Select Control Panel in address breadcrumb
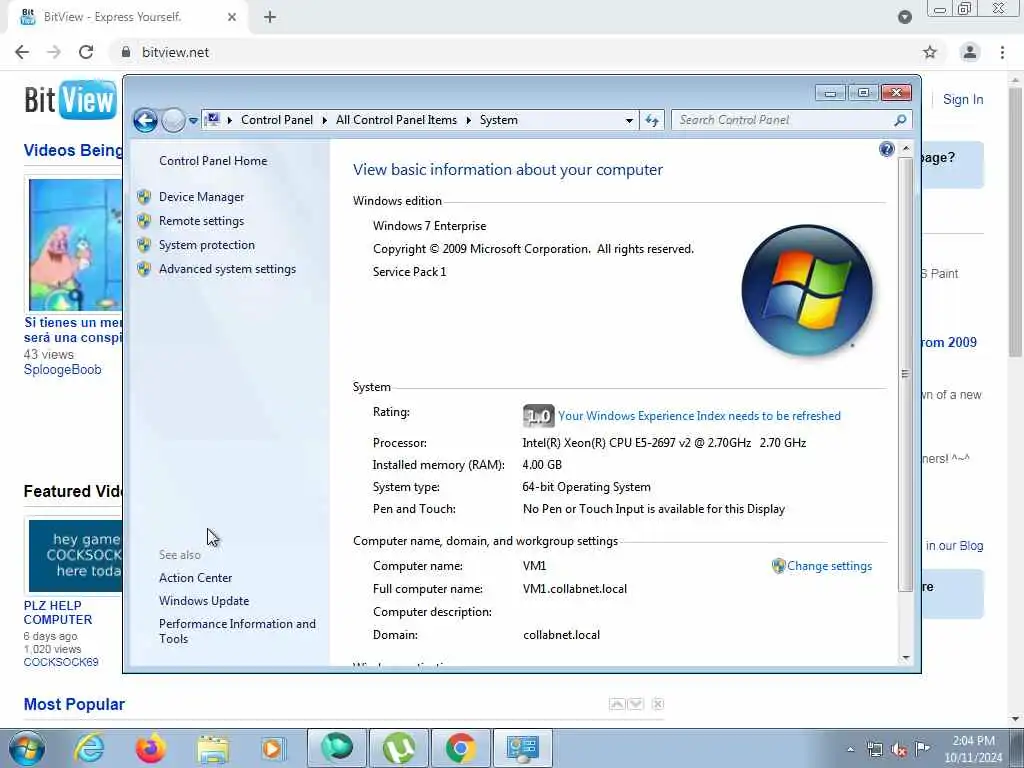 pos(277,120)
